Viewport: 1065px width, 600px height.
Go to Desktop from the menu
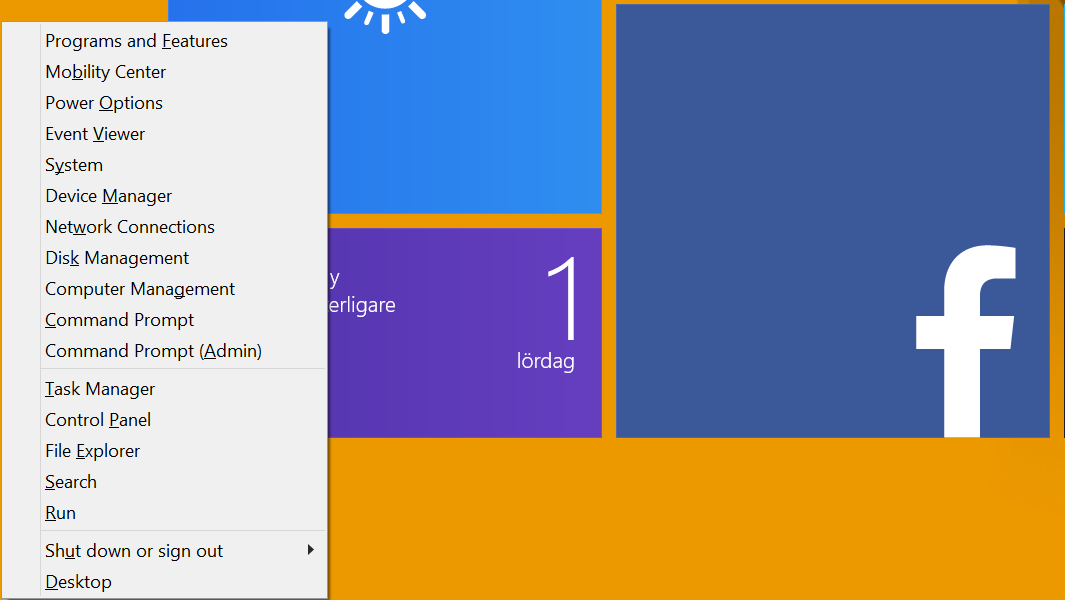pos(183,582)
